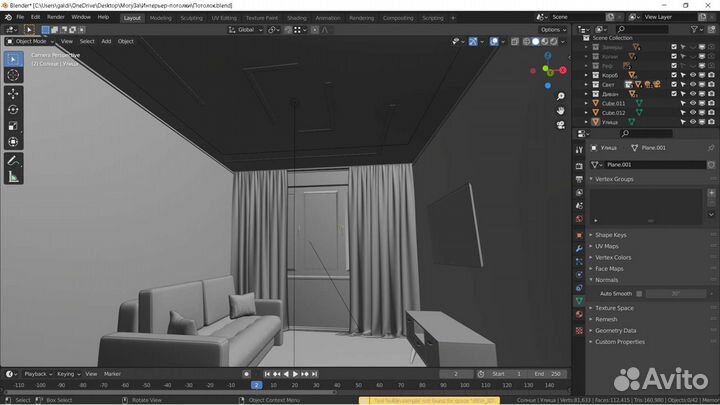The image size is (720, 405).
Task: Open the Options dropdown
Action: [x=553, y=30]
